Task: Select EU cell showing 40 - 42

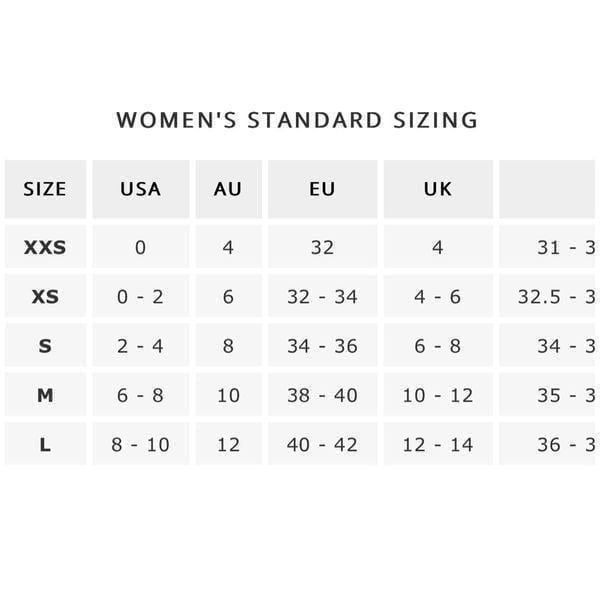Action: click(323, 444)
